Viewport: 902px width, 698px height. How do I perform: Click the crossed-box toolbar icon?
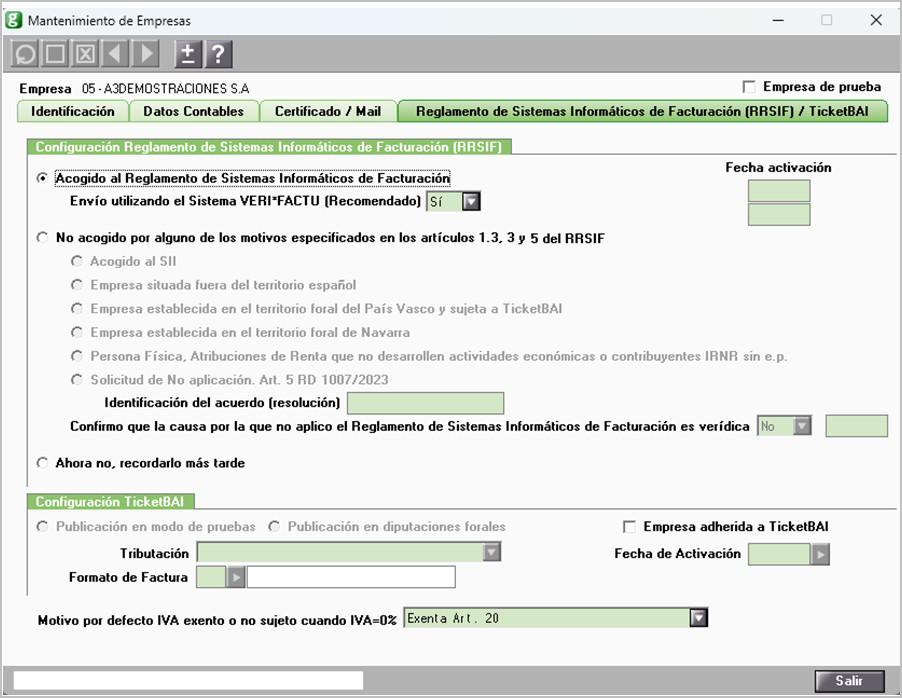point(86,54)
